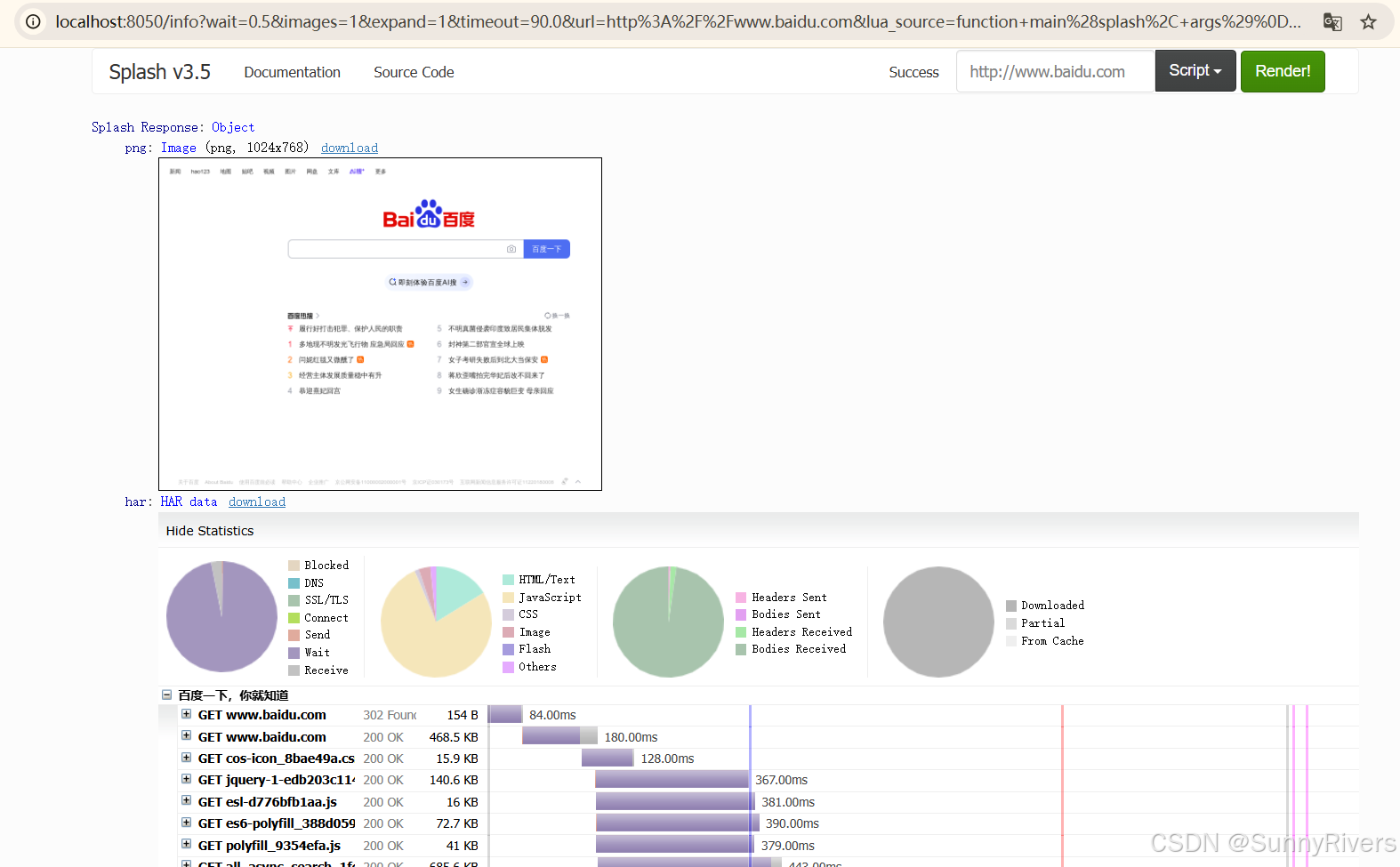Click the '15.9 KB' size cell

[457, 759]
